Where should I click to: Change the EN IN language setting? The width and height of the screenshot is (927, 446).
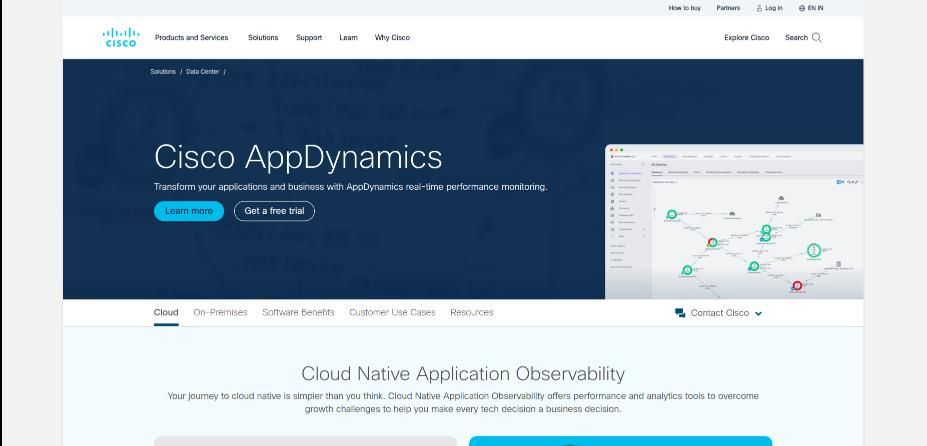click(815, 8)
